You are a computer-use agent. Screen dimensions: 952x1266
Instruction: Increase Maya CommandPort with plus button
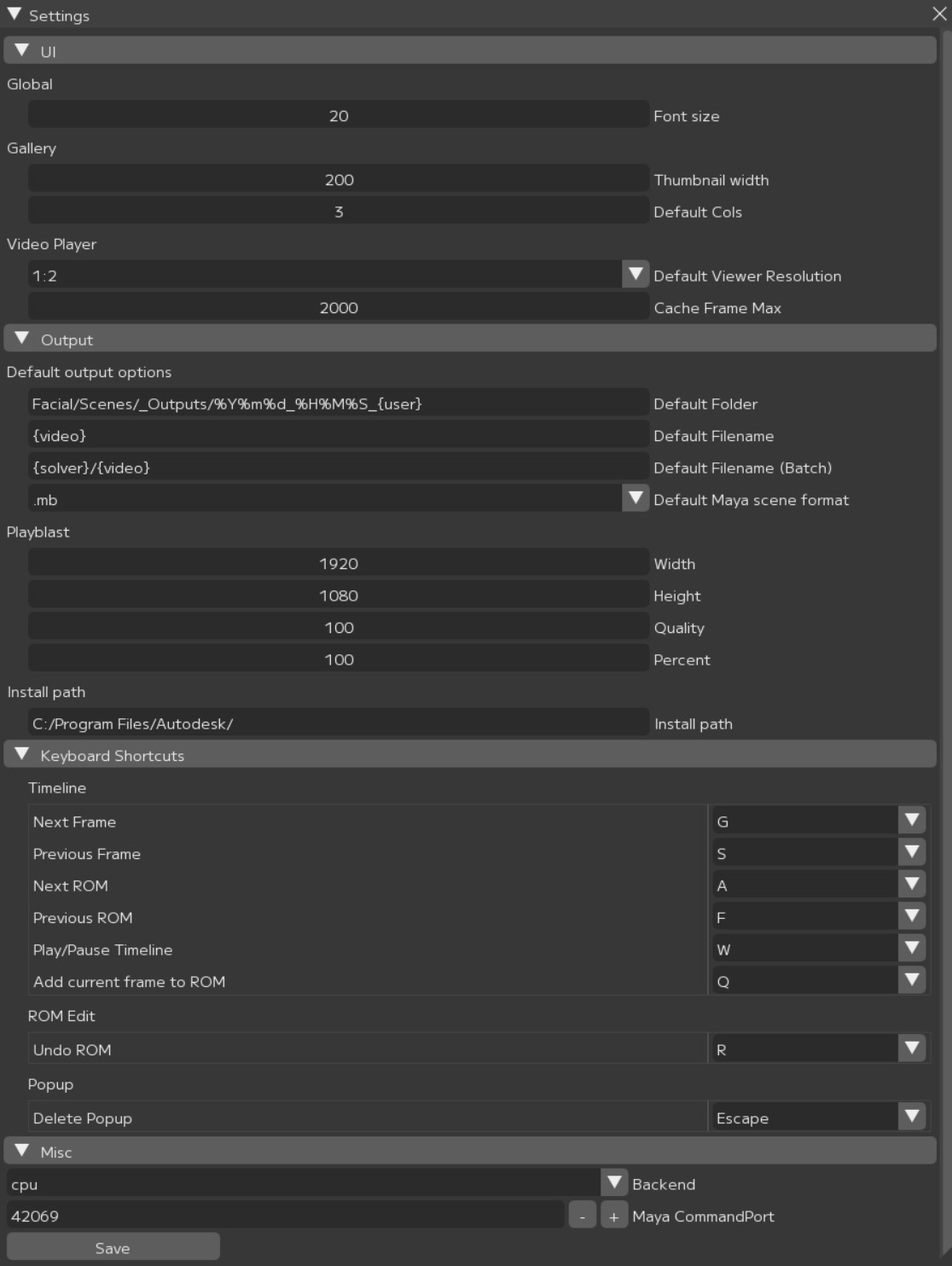click(613, 1216)
